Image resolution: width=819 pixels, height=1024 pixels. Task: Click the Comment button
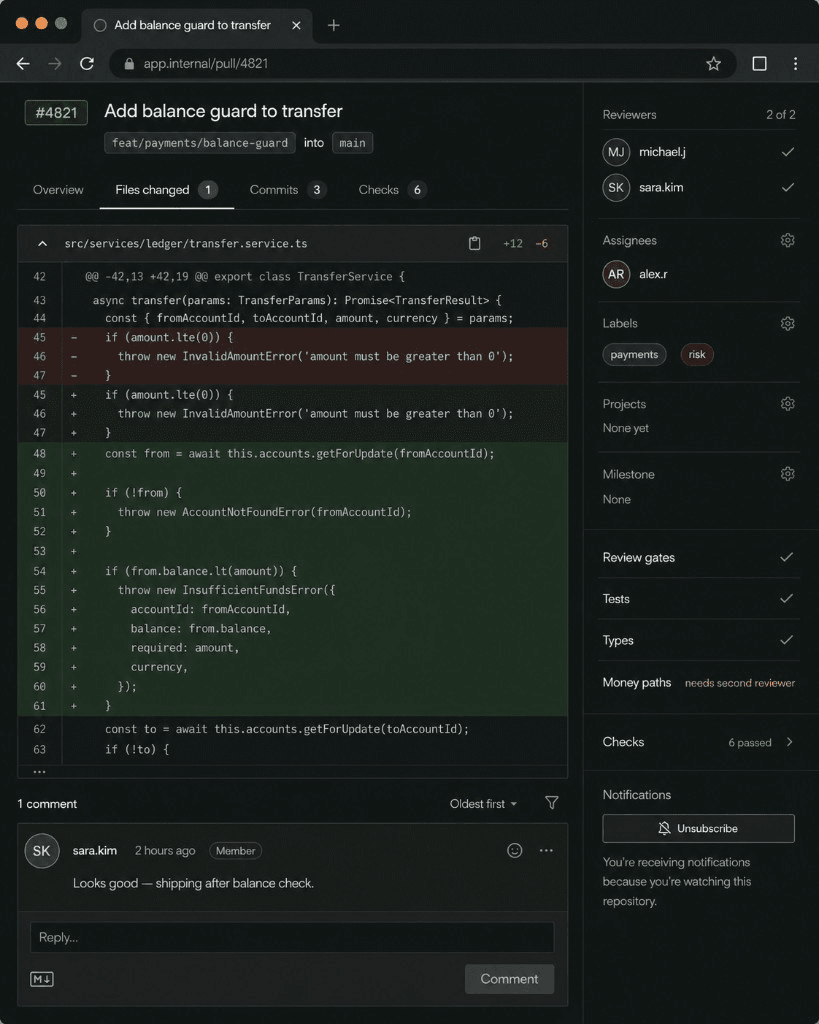509,979
